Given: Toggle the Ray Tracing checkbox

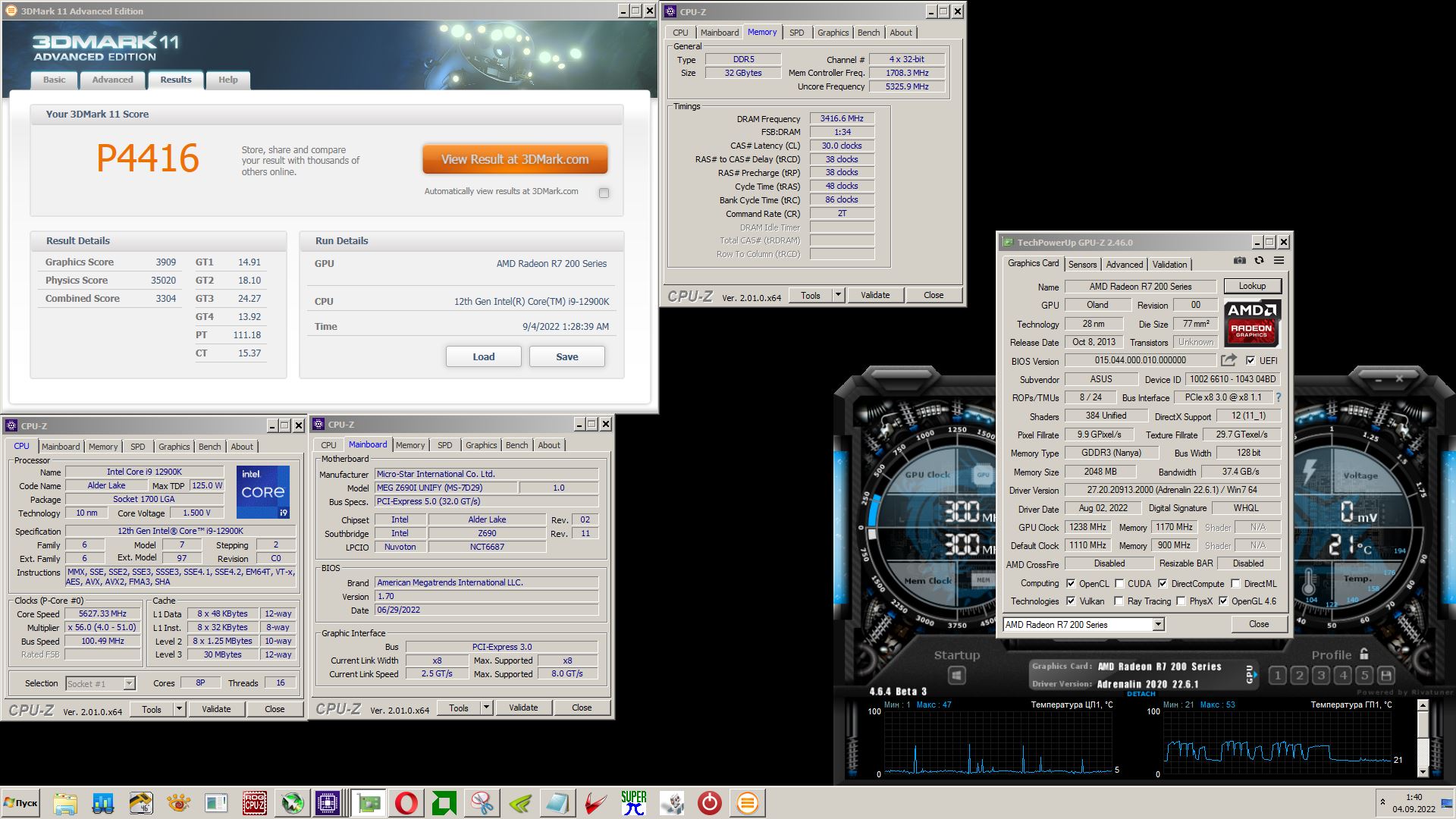Looking at the screenshot, I should [x=1119, y=601].
